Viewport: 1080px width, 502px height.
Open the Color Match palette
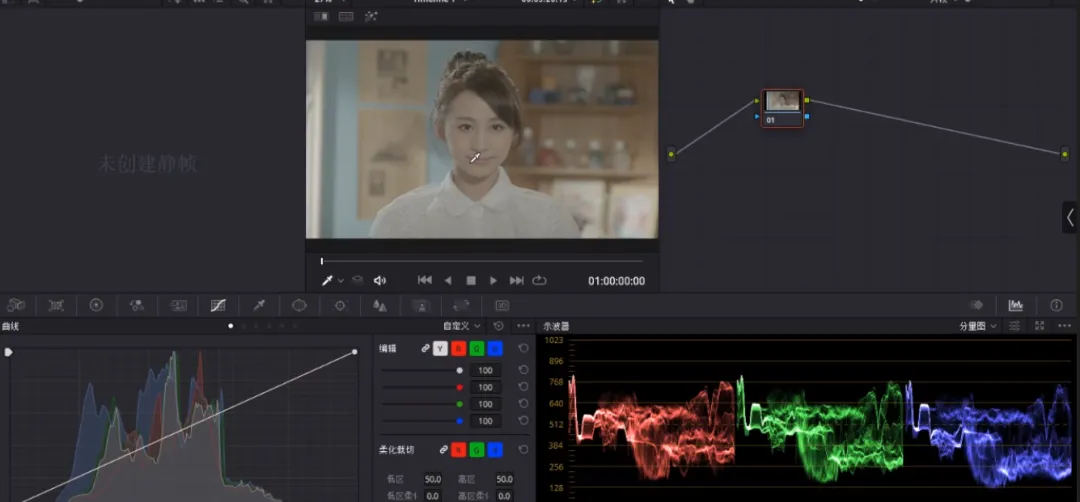(56, 305)
